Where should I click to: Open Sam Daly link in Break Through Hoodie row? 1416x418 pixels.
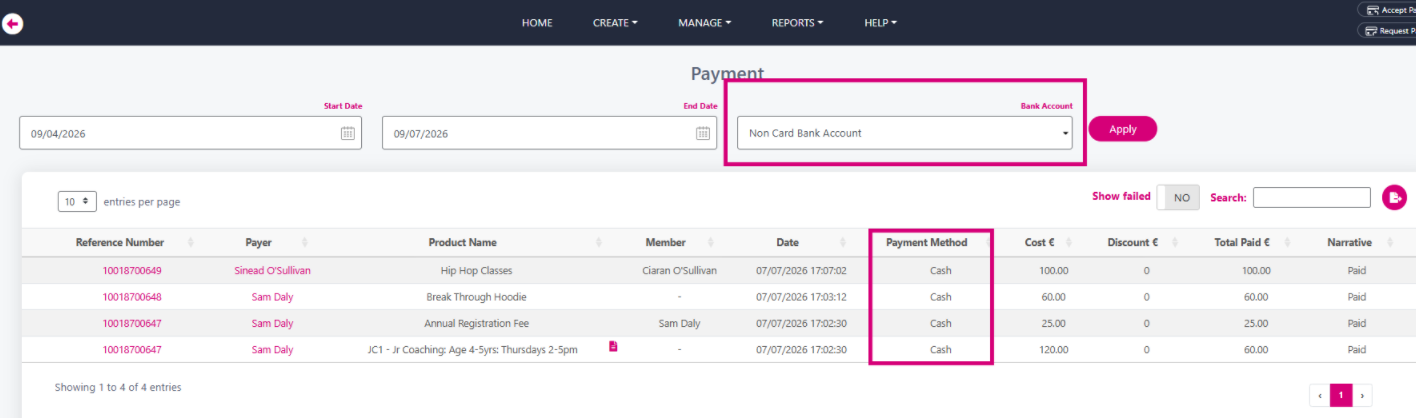[x=272, y=297]
